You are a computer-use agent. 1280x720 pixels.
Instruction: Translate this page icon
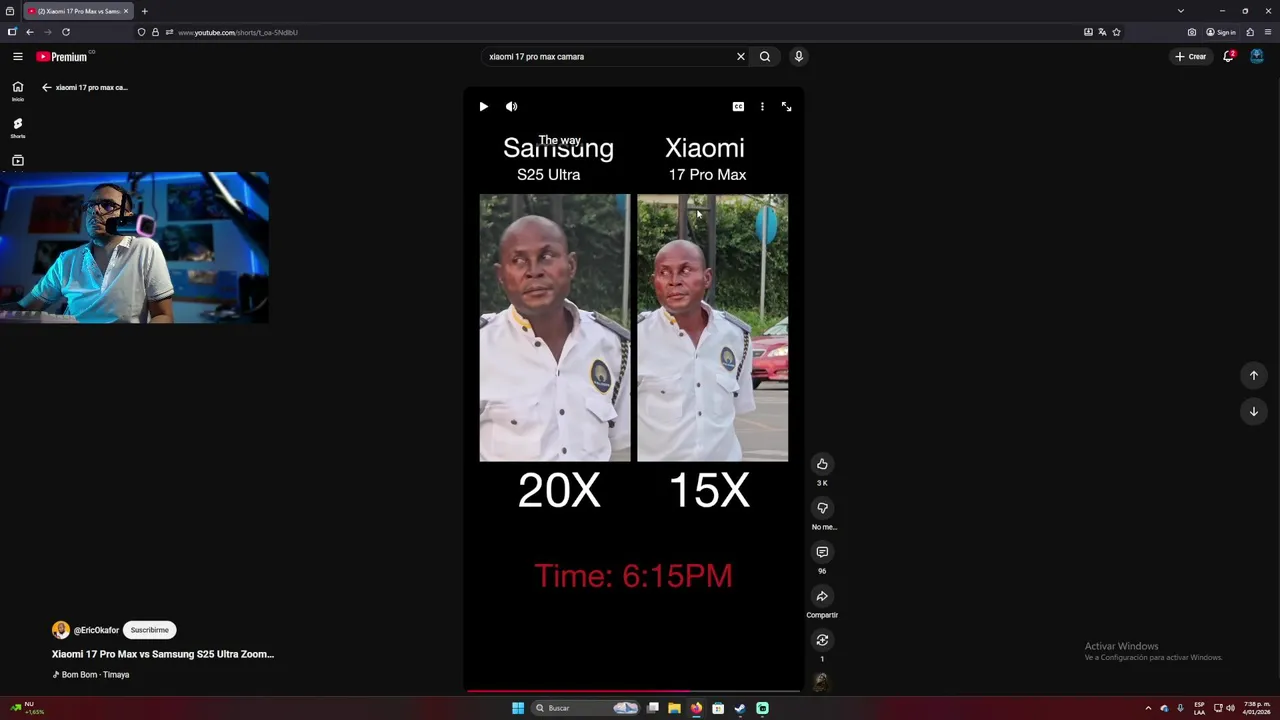(x=1102, y=32)
